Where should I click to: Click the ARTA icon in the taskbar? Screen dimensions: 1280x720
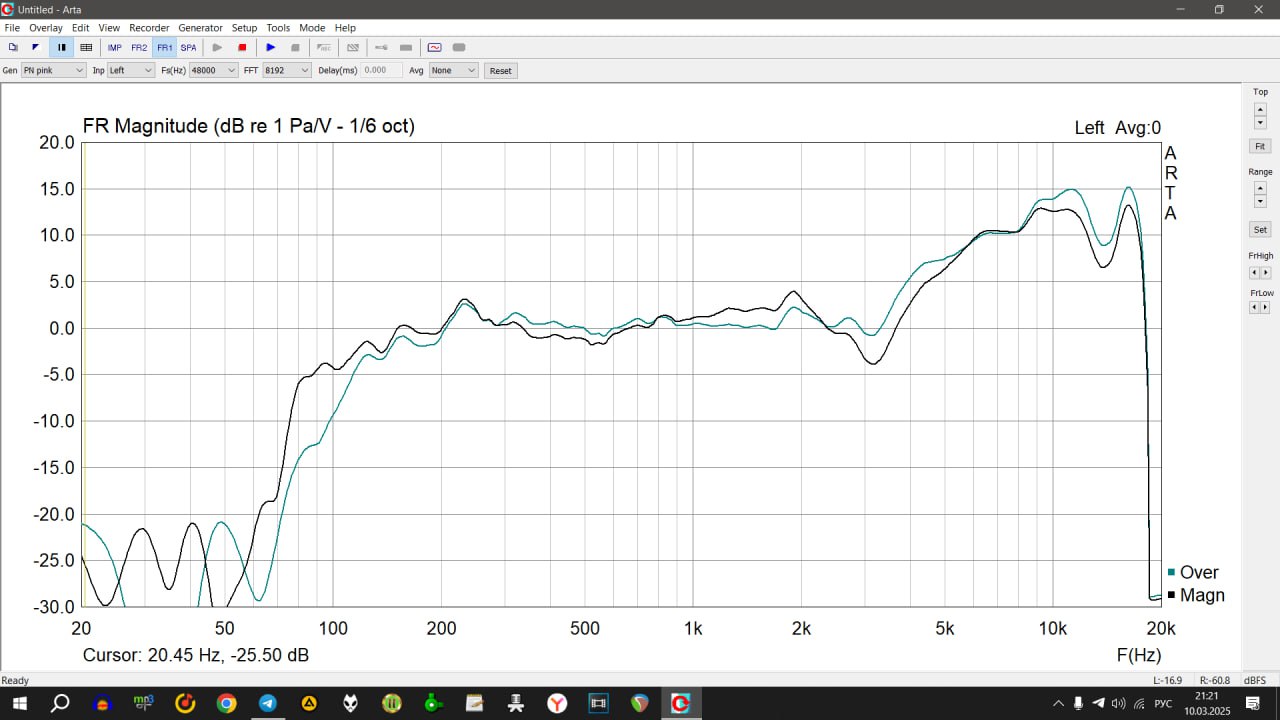(x=681, y=703)
